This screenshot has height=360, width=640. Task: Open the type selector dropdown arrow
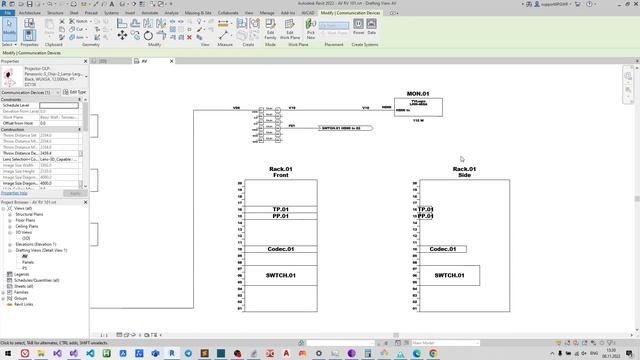[x=86, y=77]
